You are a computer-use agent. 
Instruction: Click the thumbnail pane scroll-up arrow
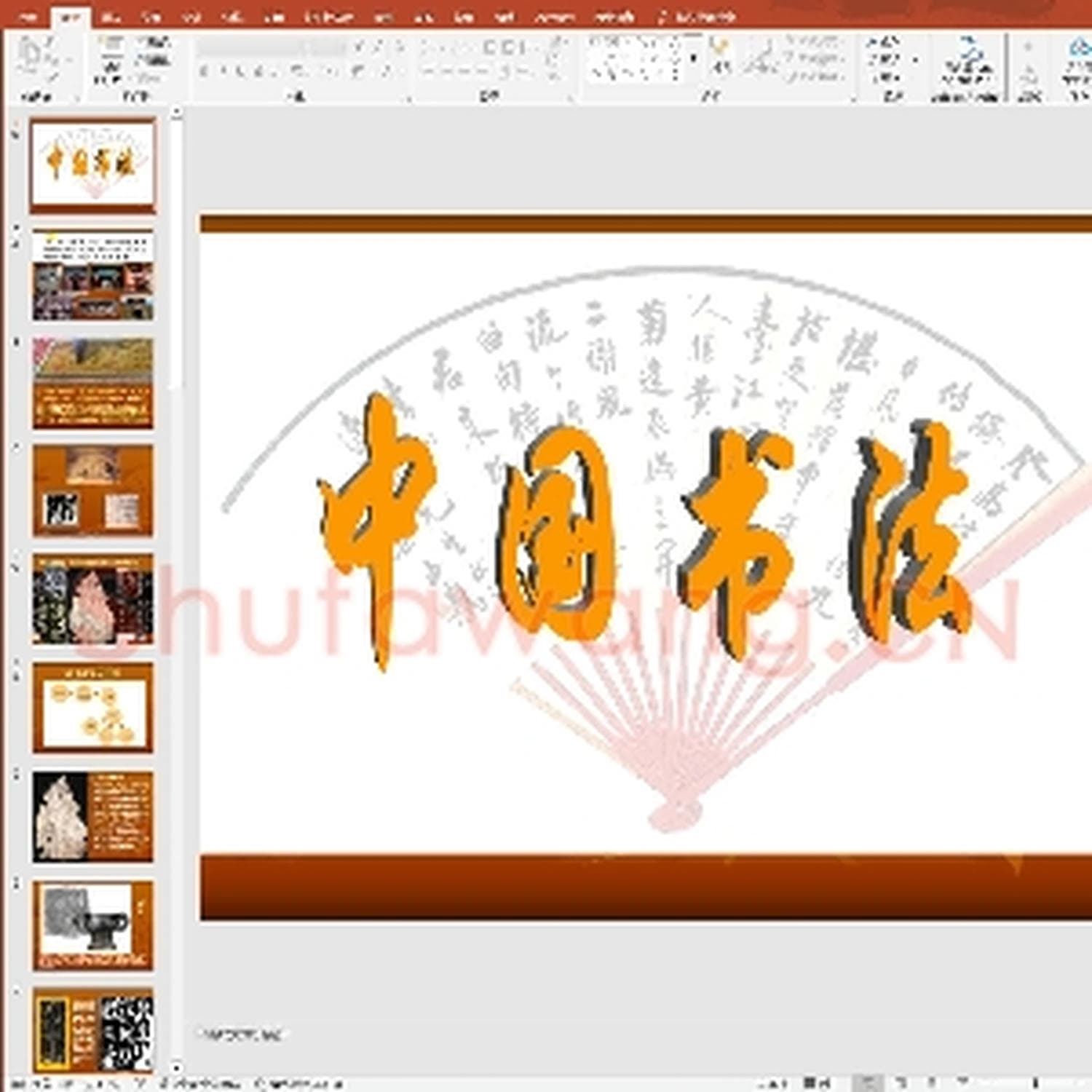tap(175, 114)
